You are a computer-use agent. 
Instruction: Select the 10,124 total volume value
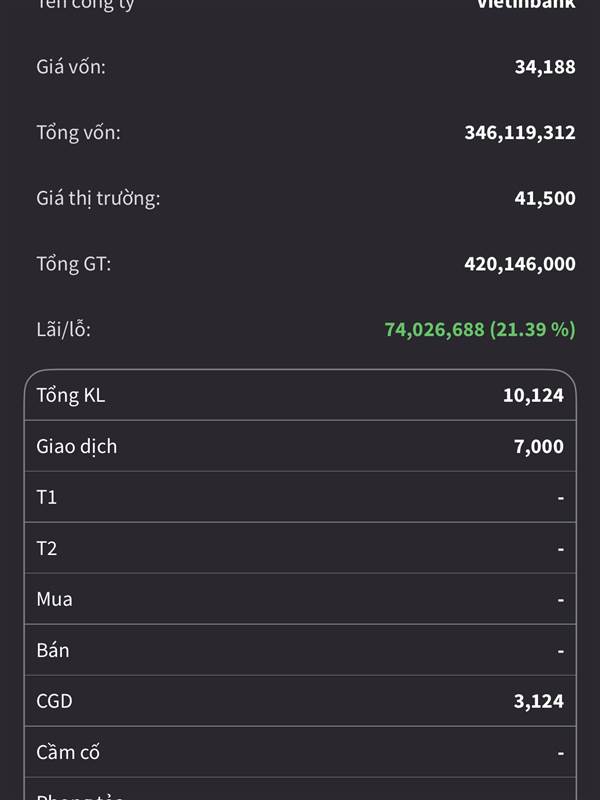533,396
